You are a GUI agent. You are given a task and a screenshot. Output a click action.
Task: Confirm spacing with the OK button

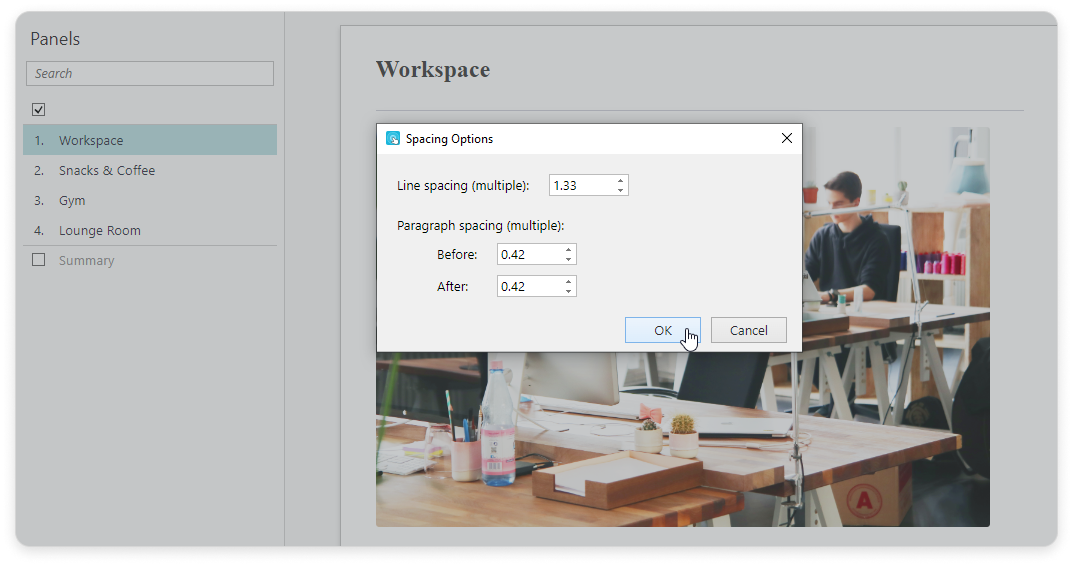click(x=662, y=330)
